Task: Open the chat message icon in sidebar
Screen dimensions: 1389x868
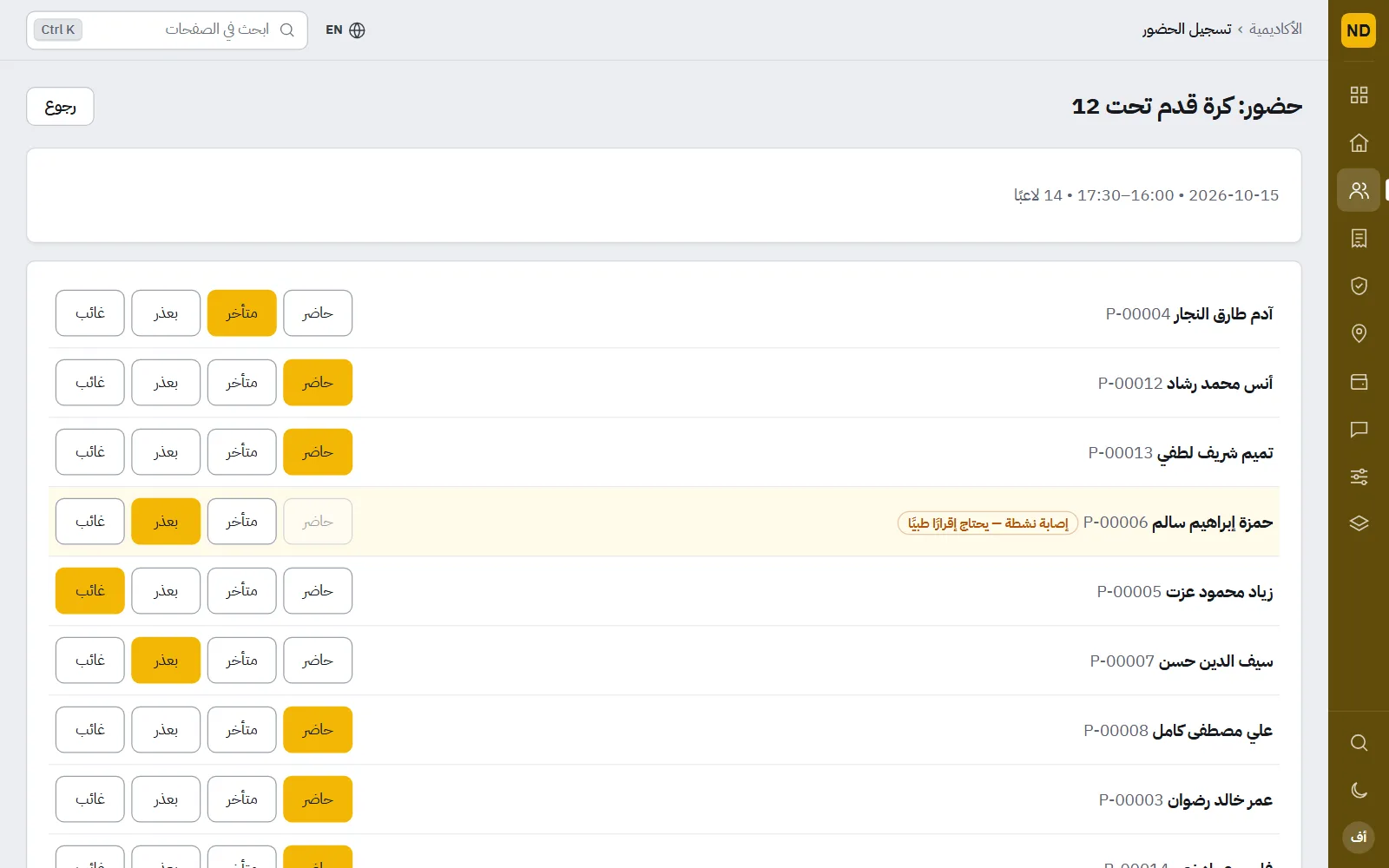Action: [x=1359, y=429]
